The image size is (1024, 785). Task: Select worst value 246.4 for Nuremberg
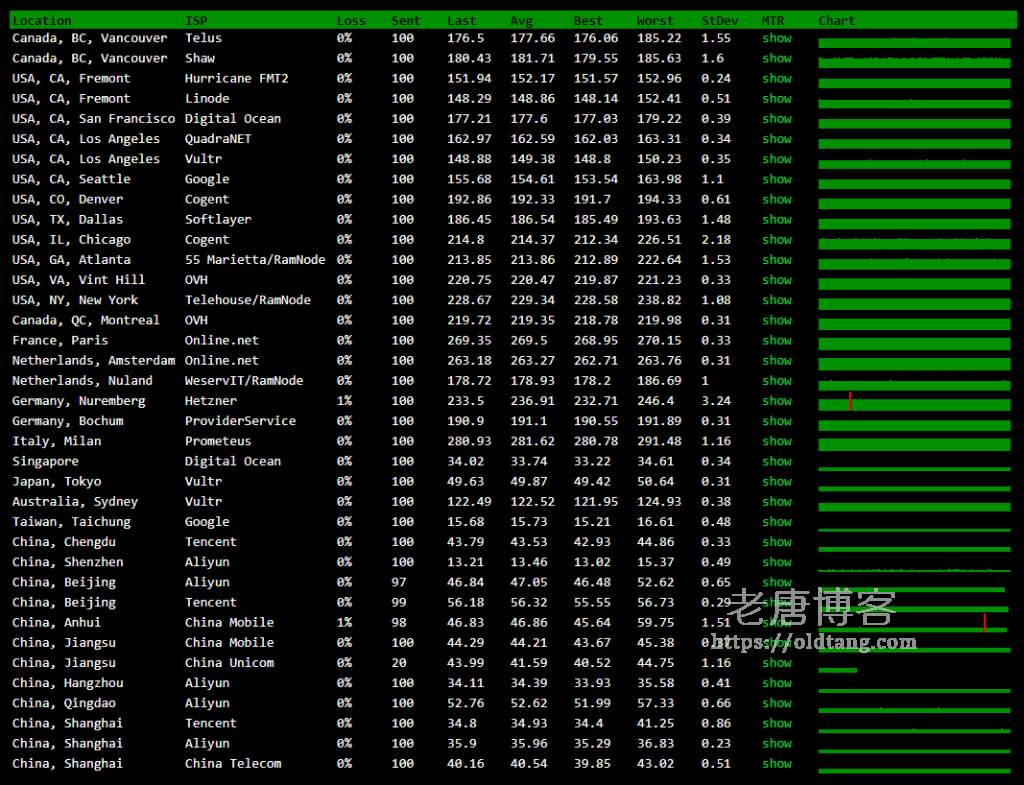(655, 401)
